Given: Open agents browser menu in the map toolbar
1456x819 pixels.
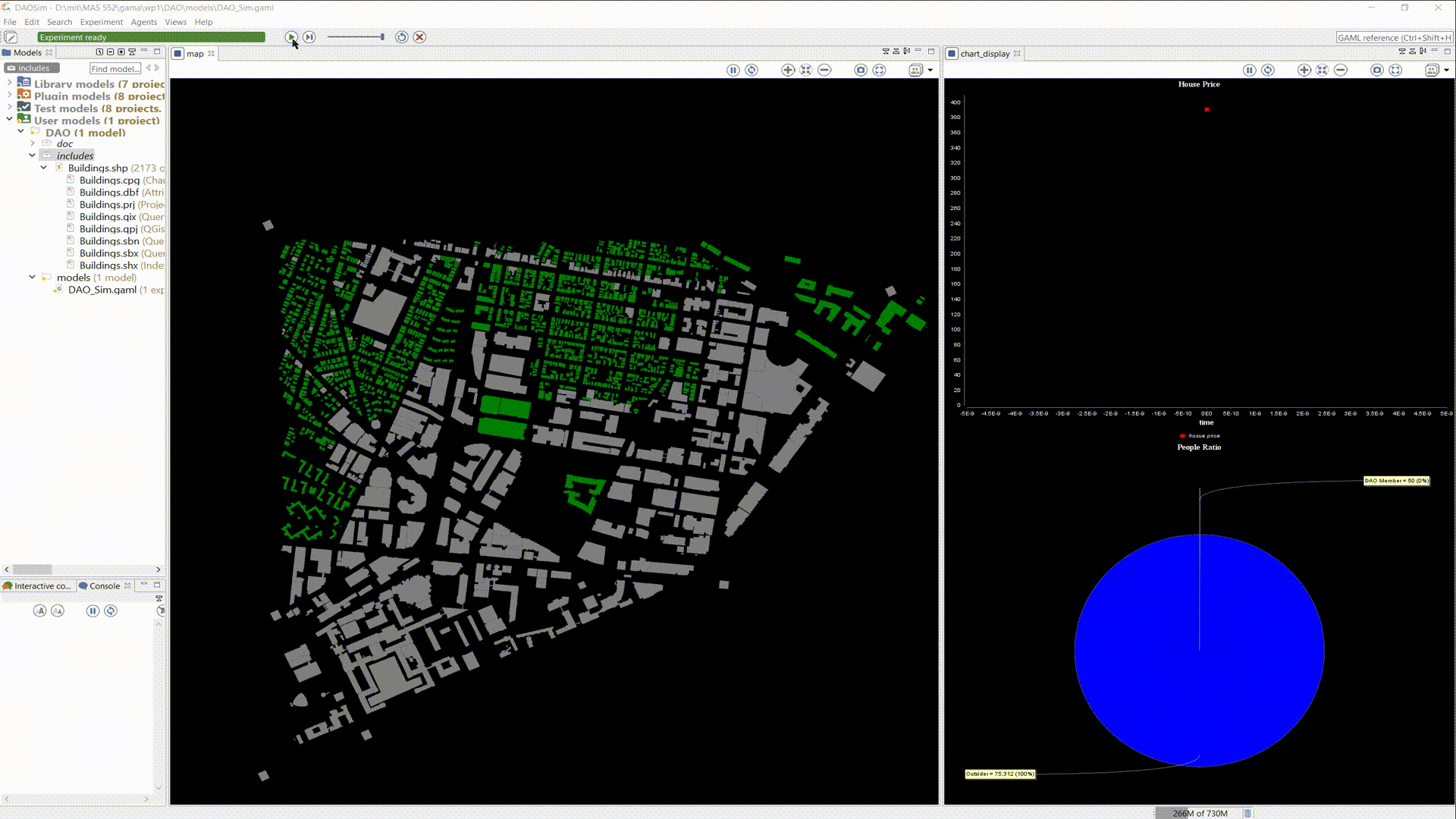Looking at the screenshot, I should click(x=916, y=70).
